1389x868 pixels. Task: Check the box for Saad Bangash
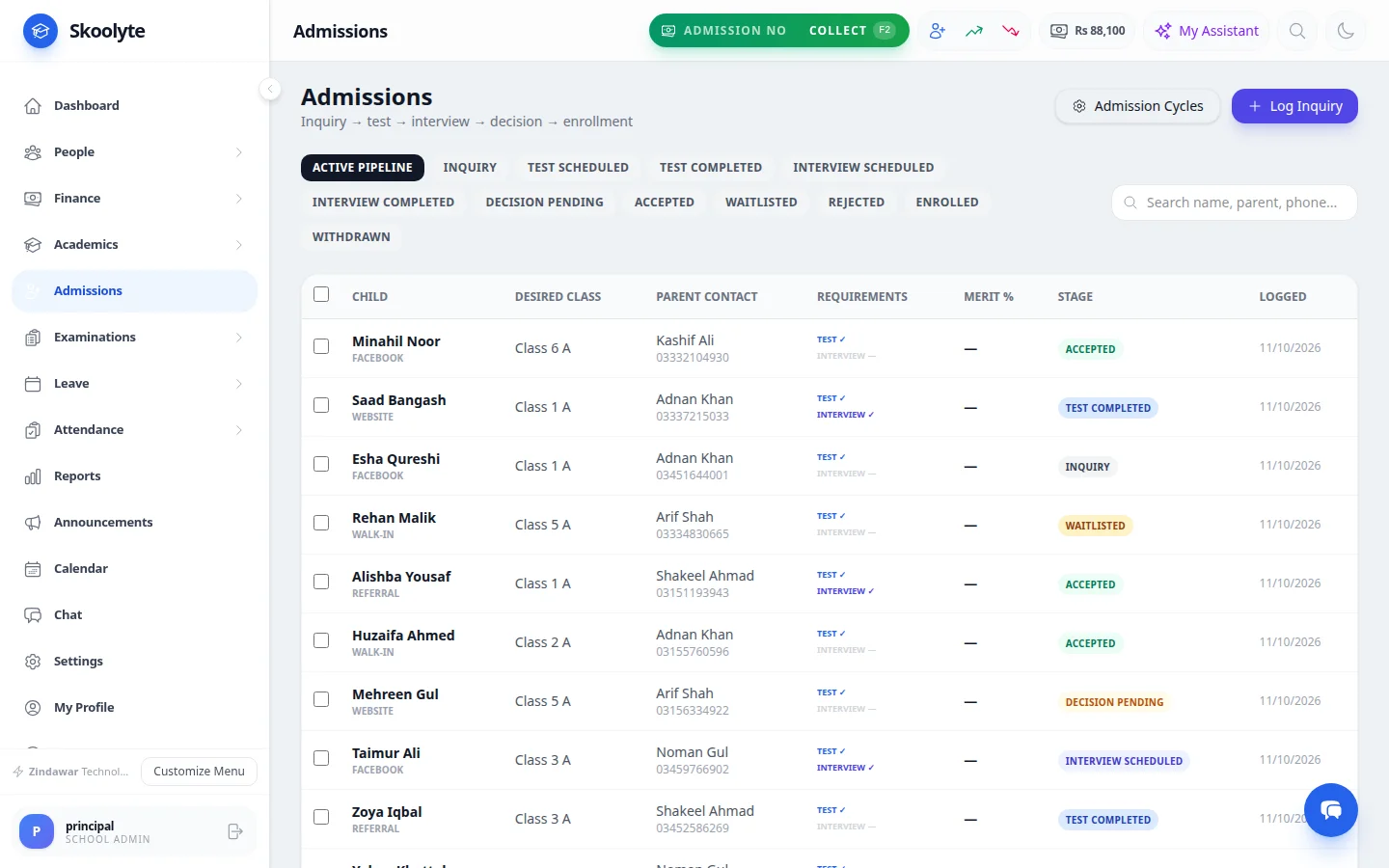coord(321,405)
